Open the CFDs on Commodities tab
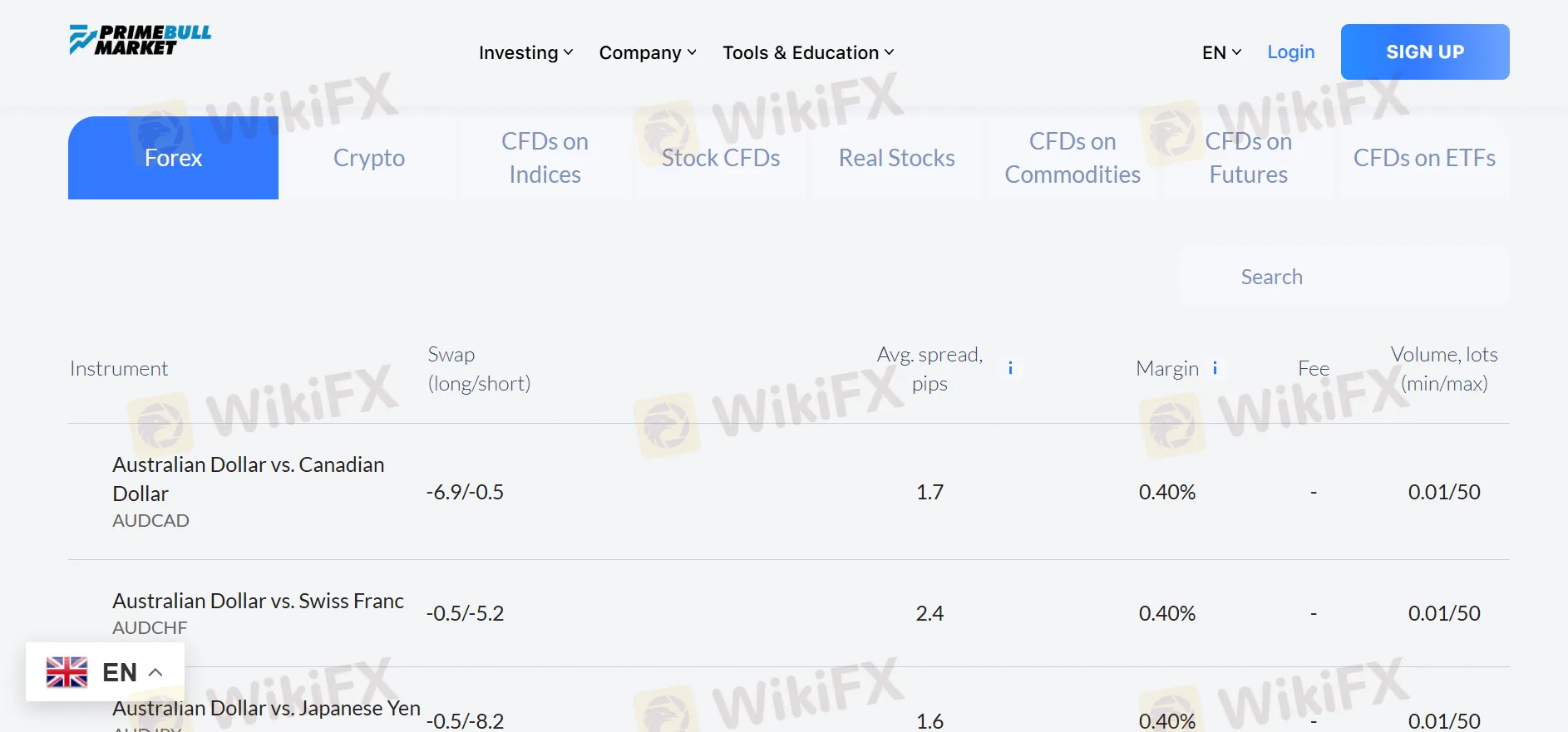1568x732 pixels. 1072,158
